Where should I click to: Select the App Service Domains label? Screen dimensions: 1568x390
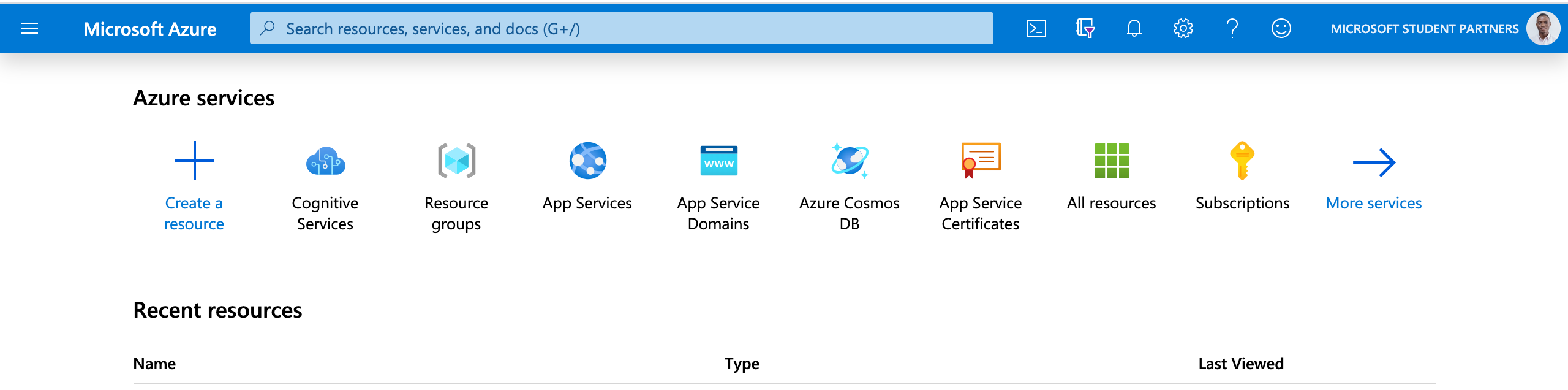click(x=718, y=213)
